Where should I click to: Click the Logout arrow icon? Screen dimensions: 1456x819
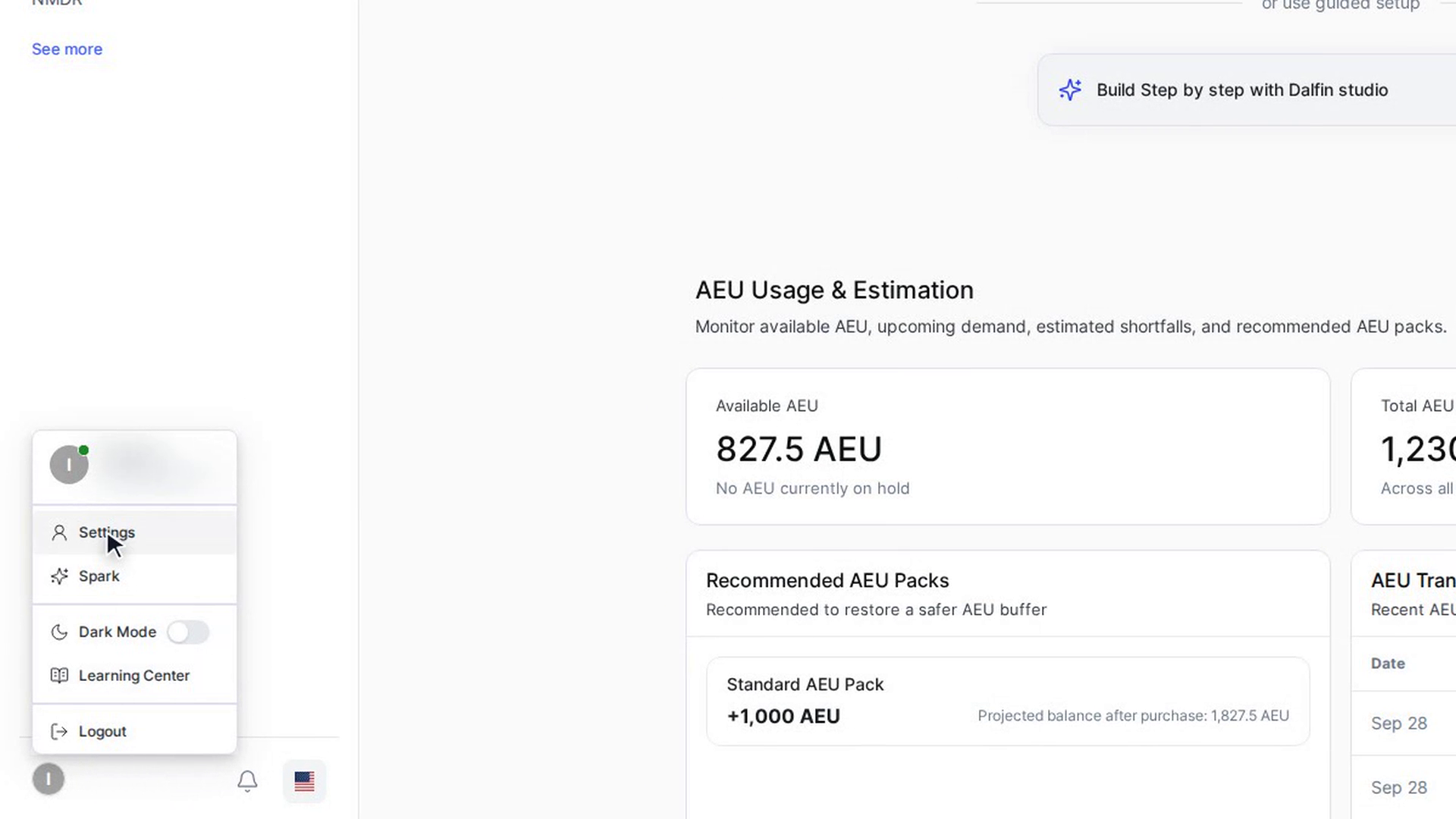point(59,732)
